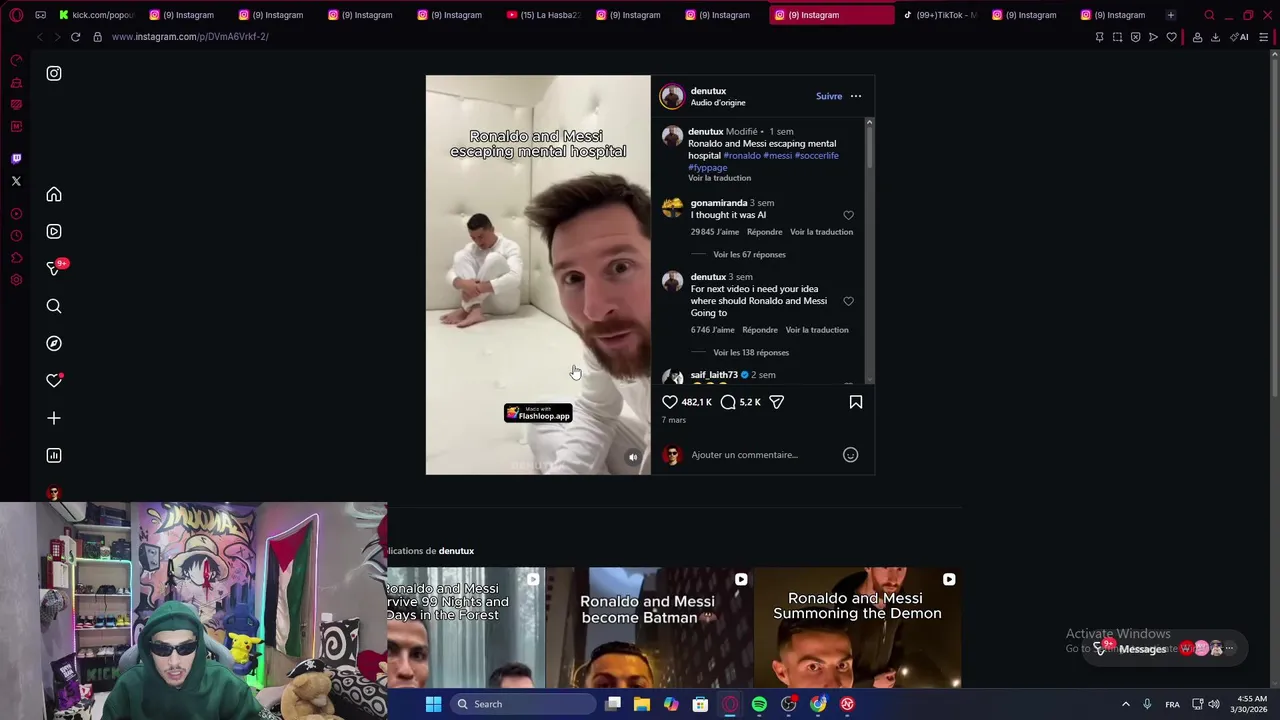Reply to gonamiranda's comment
The width and height of the screenshot is (1280, 720).
click(764, 232)
